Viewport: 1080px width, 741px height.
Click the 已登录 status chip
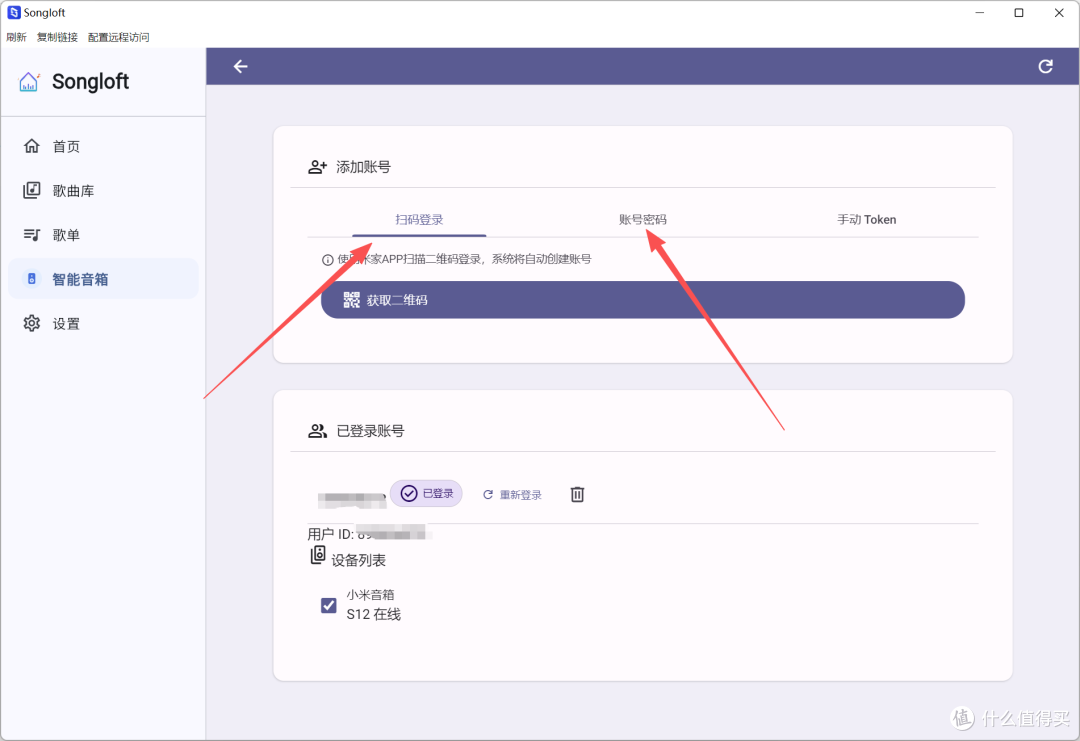tap(426, 494)
